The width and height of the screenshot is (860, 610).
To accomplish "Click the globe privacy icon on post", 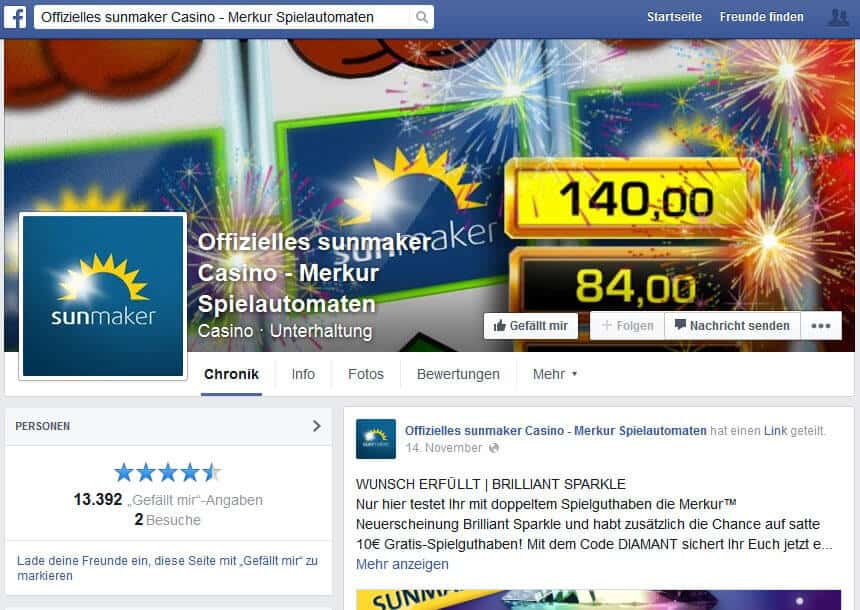I will pos(494,448).
